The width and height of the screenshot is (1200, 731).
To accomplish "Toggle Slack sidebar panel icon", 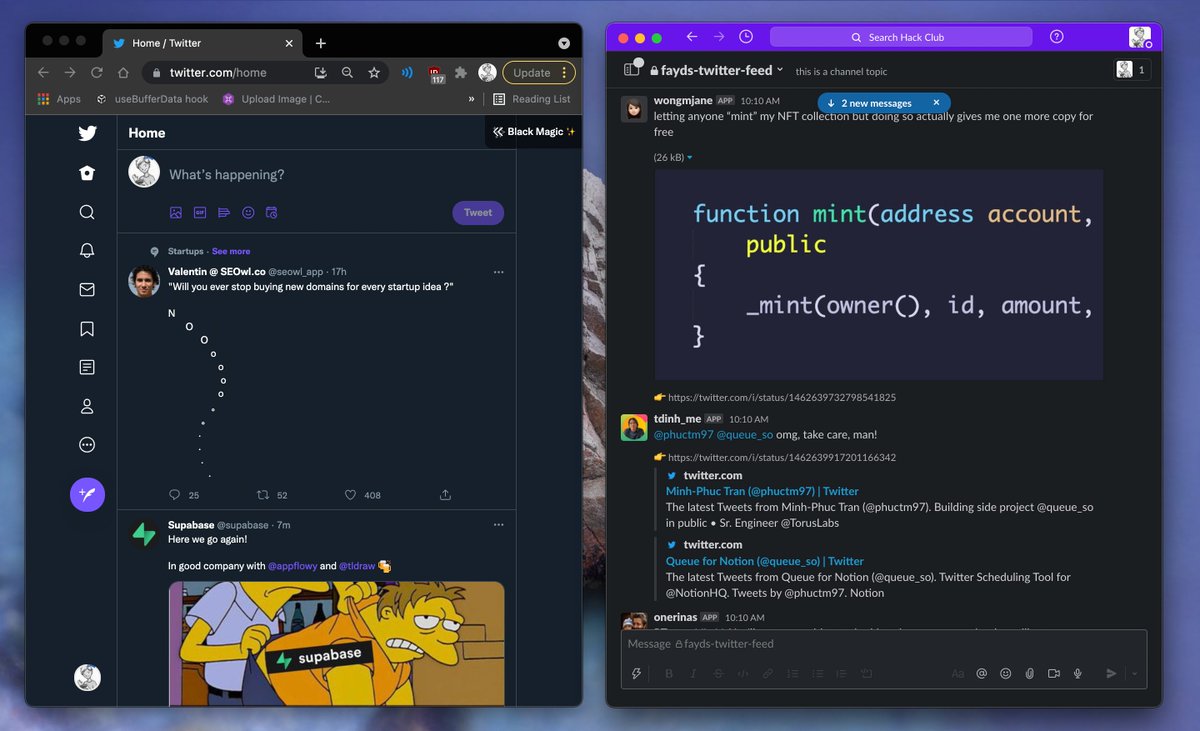I will [x=631, y=69].
